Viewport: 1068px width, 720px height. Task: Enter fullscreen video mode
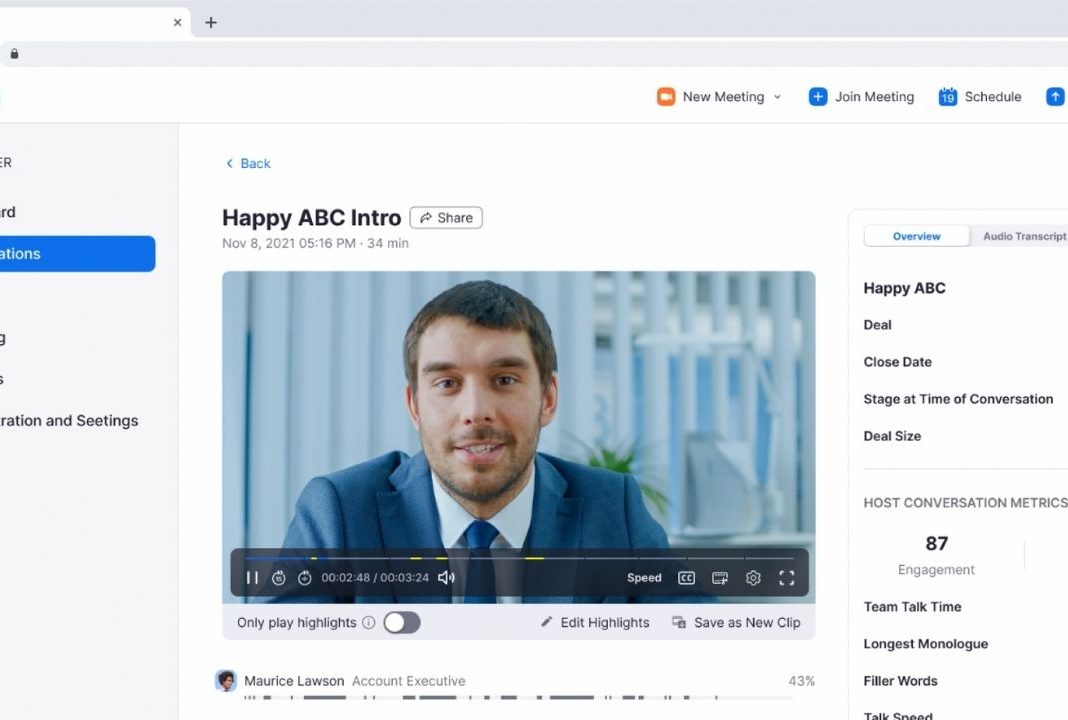[x=787, y=578]
